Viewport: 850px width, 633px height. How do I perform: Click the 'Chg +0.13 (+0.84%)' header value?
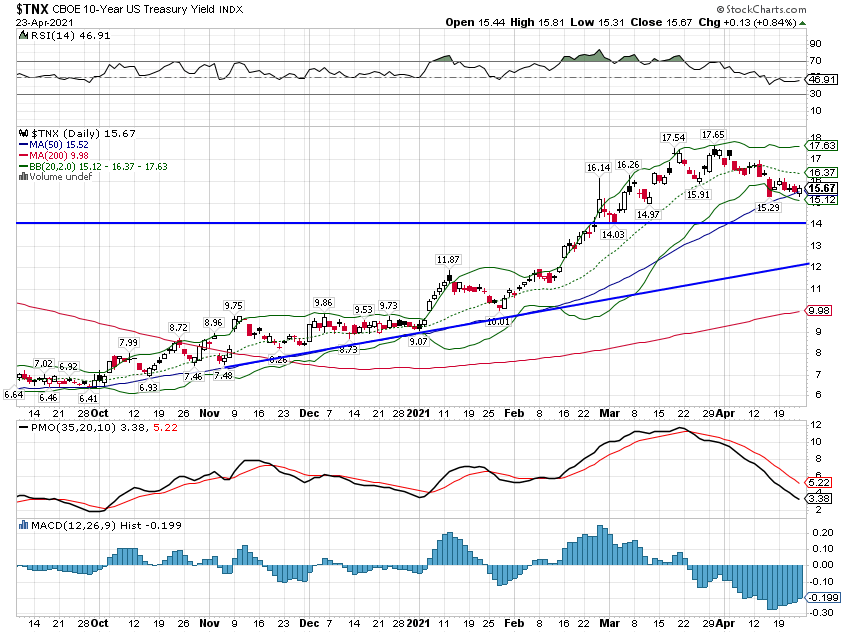[x=748, y=22]
